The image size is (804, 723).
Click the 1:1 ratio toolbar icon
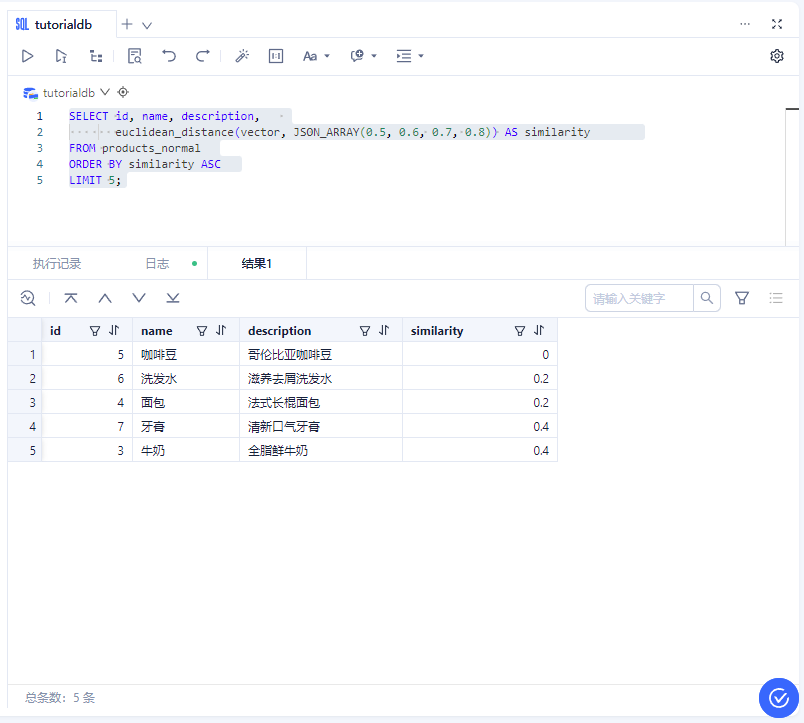[x=276, y=56]
